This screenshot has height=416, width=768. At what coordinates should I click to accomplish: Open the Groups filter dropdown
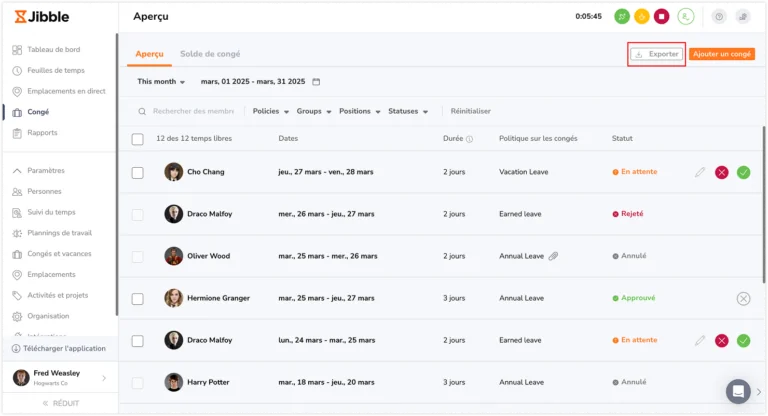[313, 111]
